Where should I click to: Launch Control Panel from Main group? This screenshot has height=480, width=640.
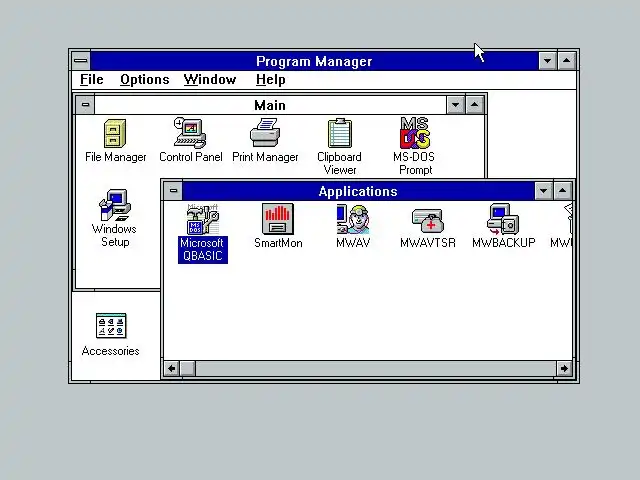coord(190,133)
